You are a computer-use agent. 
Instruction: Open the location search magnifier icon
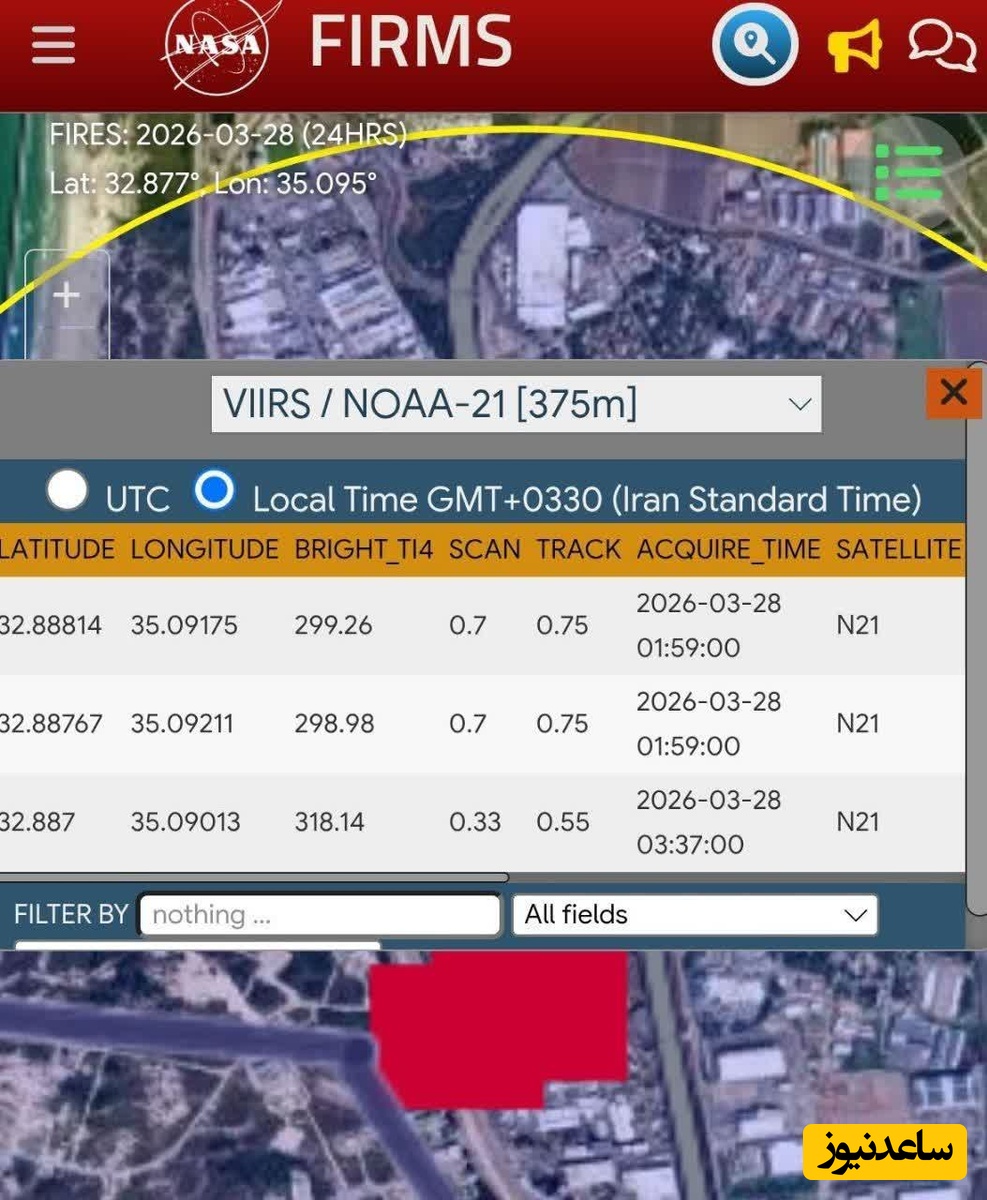tap(755, 45)
